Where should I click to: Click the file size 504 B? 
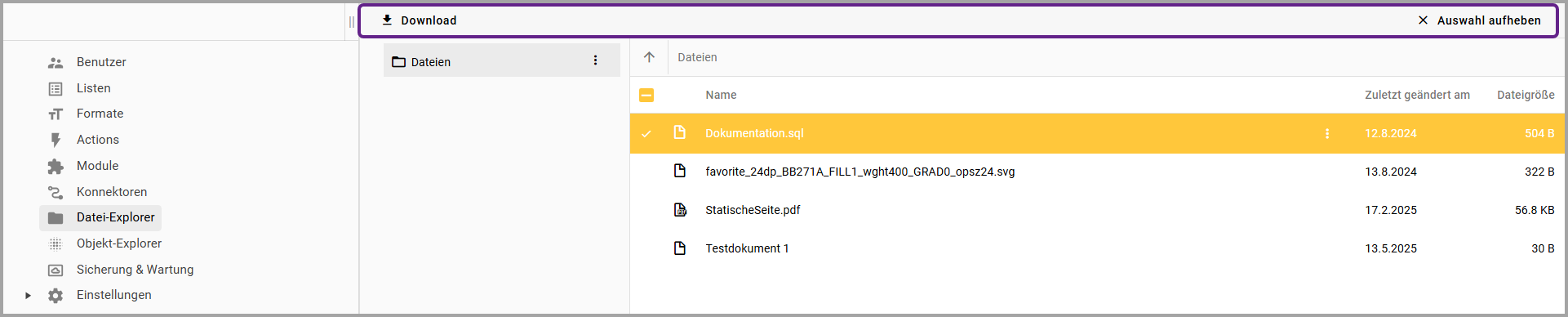[1539, 133]
